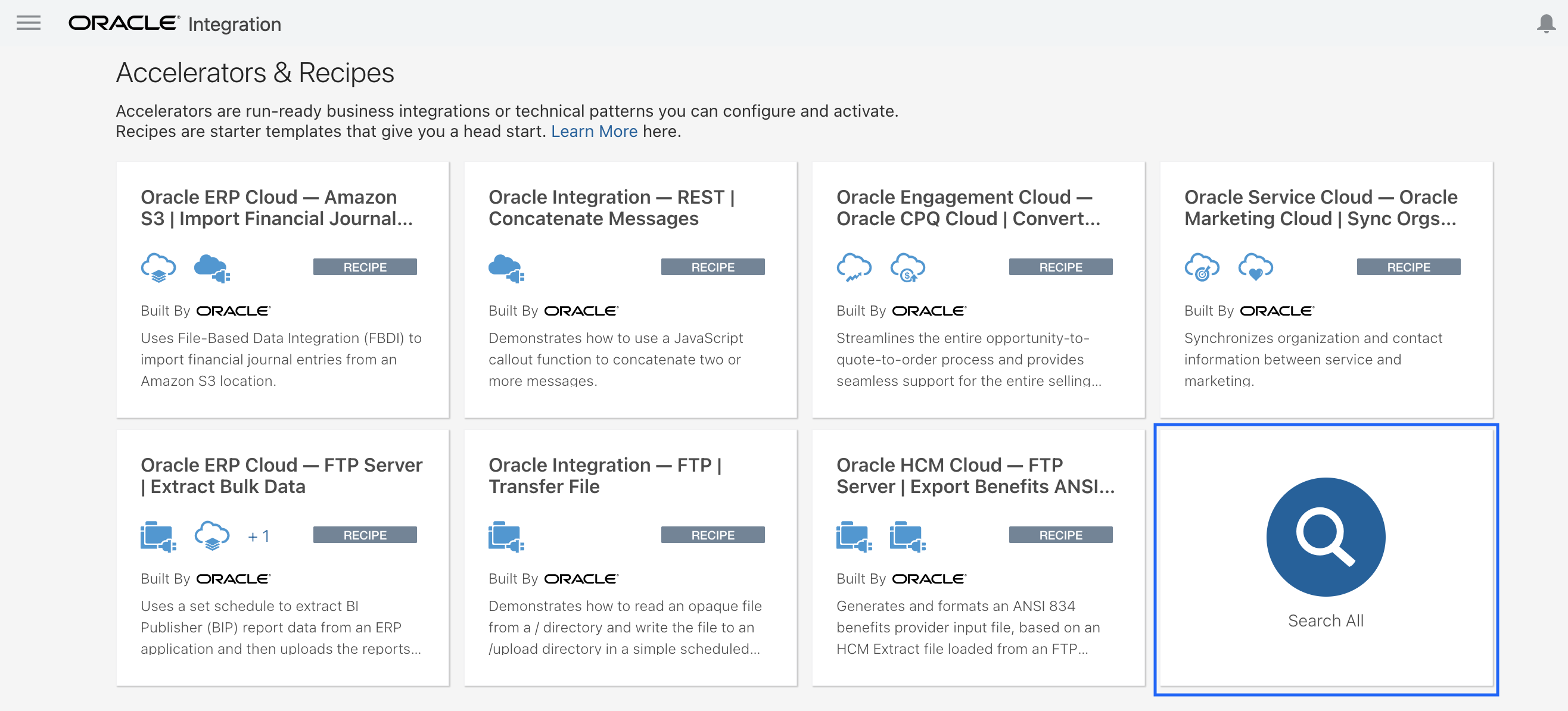The width and height of the screenshot is (1568, 711).
Task: Open Oracle ERP Cloud Amazon S3 recipe title
Action: pyautogui.click(x=277, y=207)
